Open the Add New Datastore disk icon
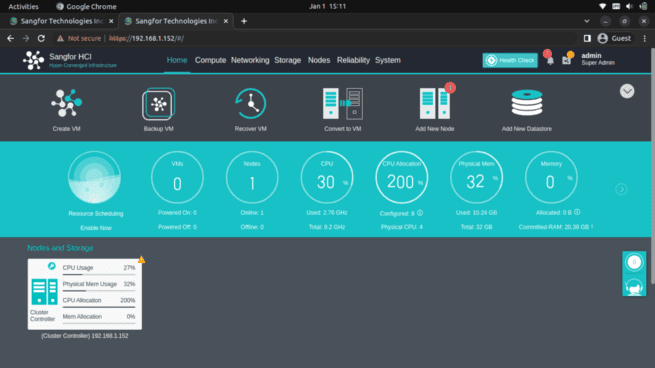The width and height of the screenshot is (655, 368). click(x=527, y=103)
